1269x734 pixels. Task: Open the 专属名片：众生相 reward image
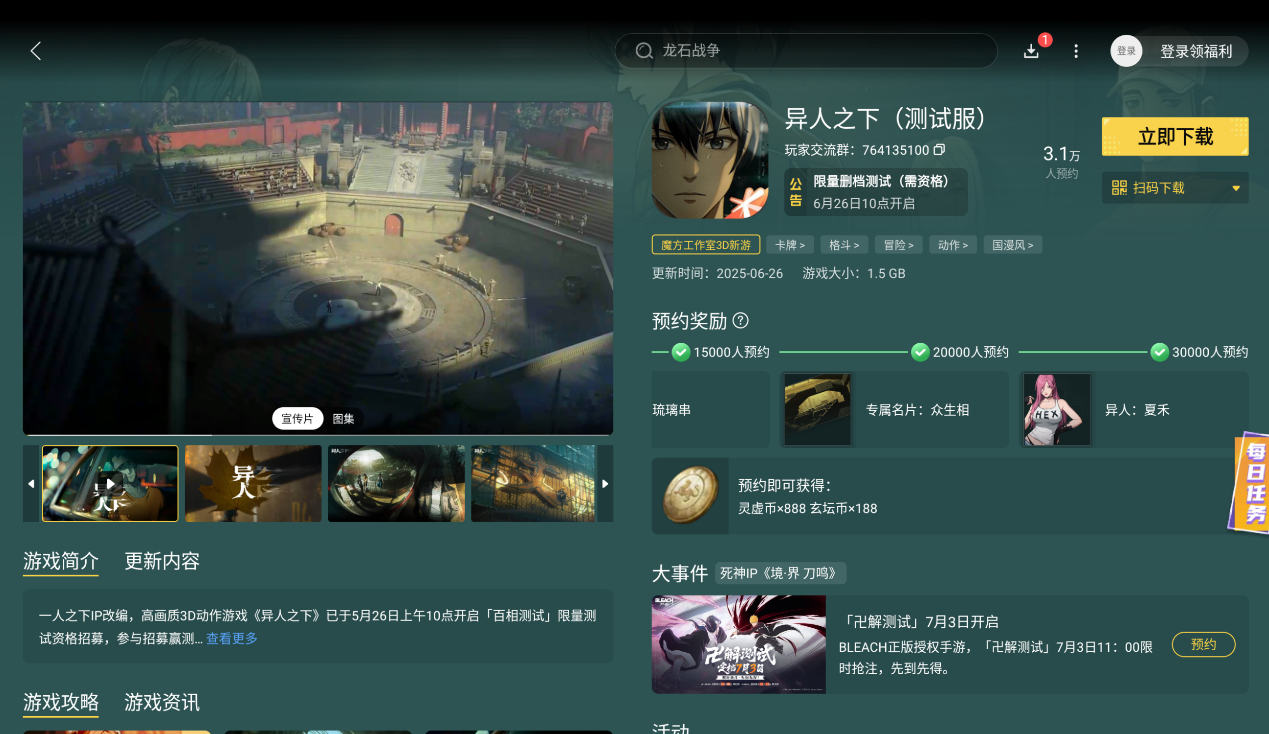(818, 410)
